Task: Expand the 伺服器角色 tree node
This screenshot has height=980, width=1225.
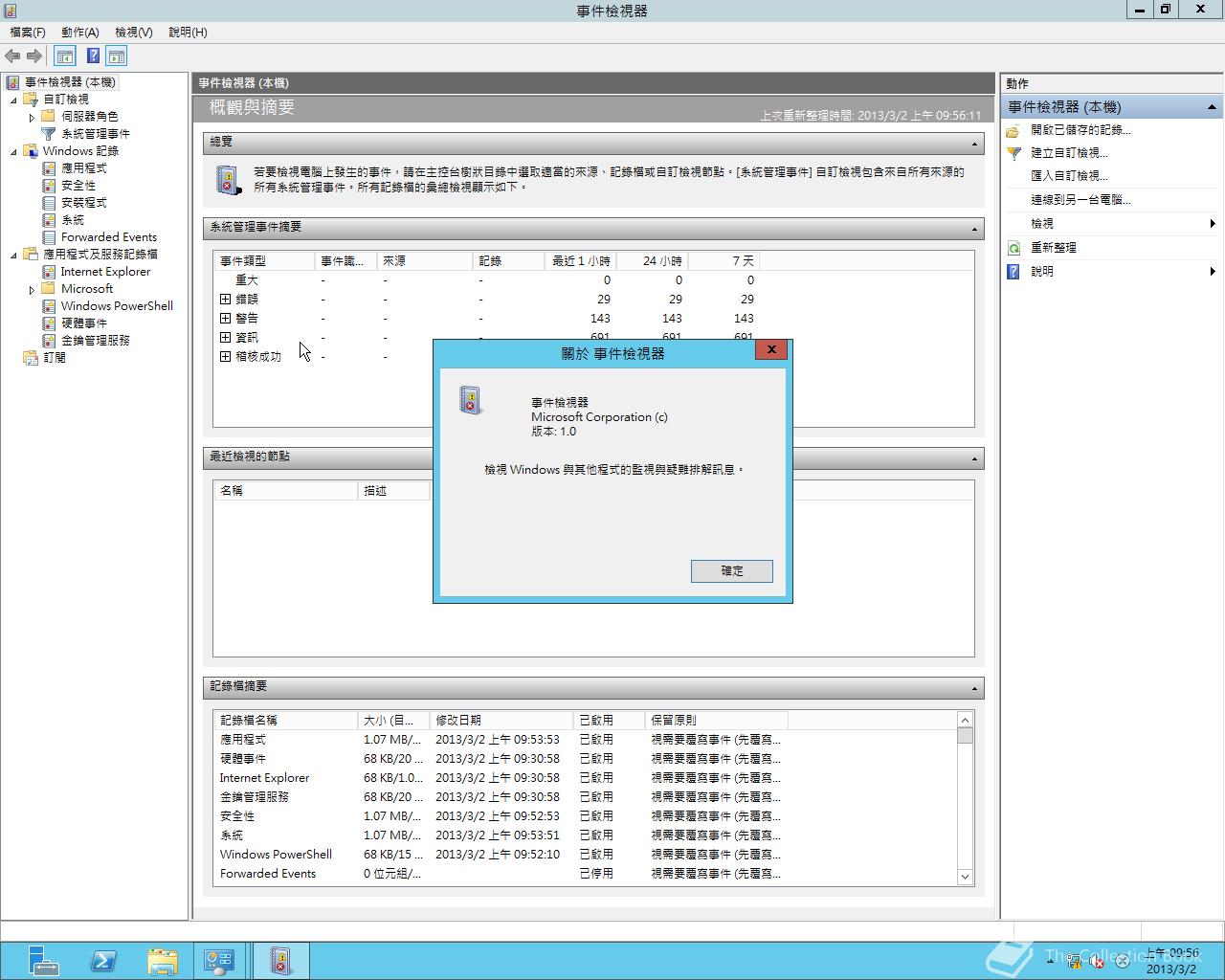Action: (x=32, y=117)
